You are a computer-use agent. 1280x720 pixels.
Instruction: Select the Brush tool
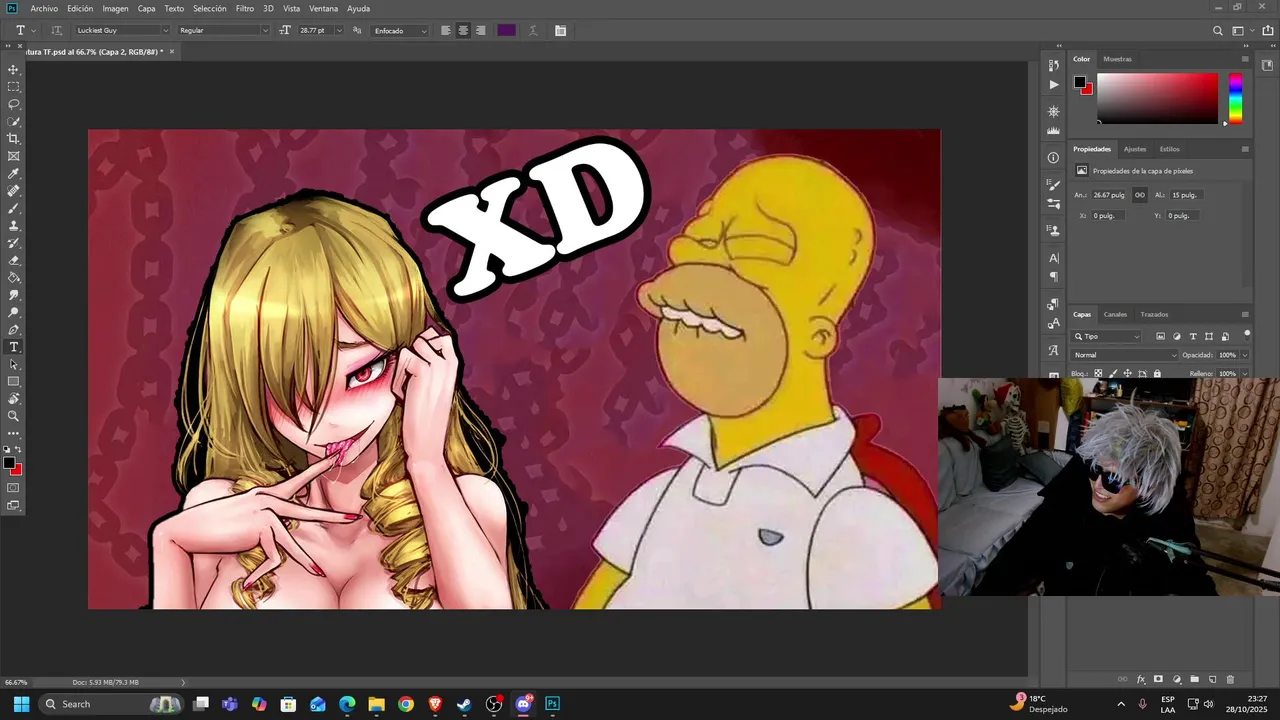pyautogui.click(x=14, y=208)
